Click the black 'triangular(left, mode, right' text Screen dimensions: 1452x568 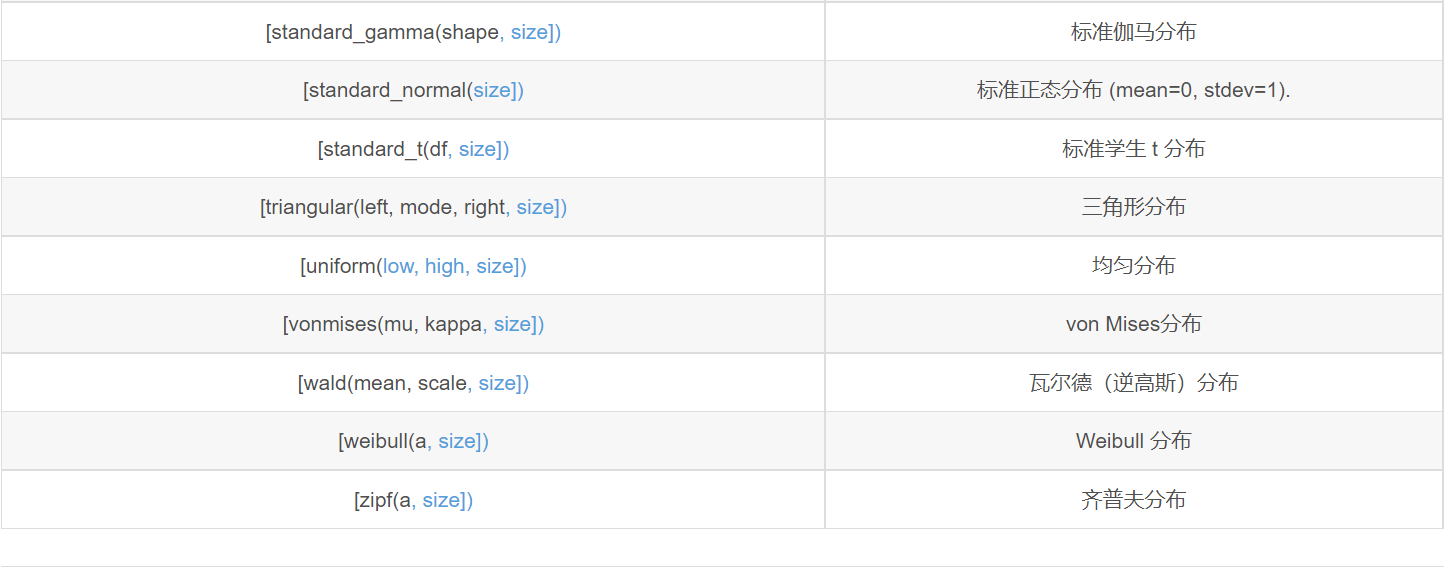[x=384, y=207]
